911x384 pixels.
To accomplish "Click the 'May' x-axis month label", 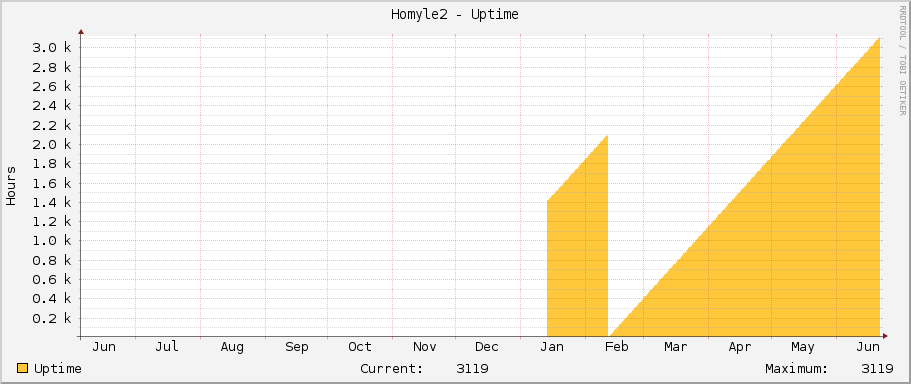I will (x=803, y=347).
